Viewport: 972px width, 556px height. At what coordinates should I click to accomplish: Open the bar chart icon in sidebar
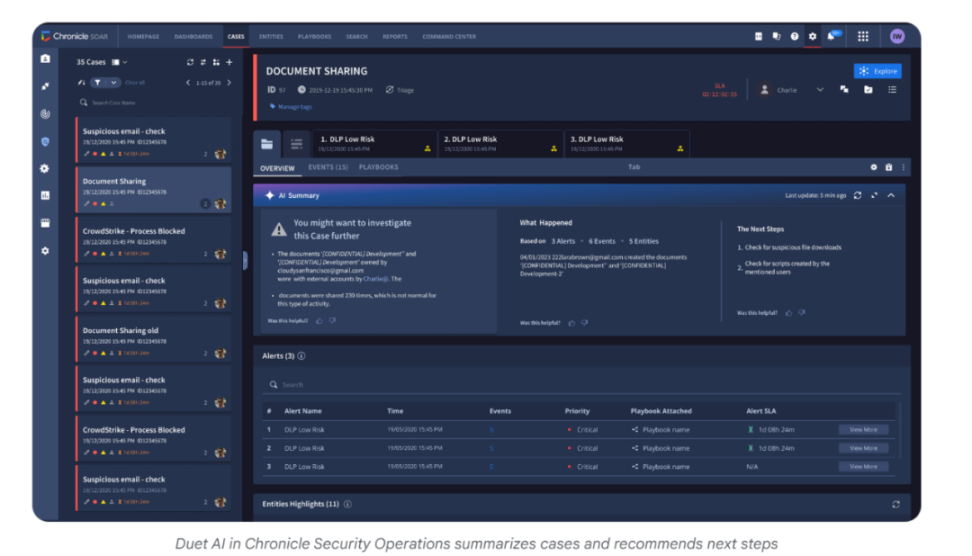click(45, 195)
